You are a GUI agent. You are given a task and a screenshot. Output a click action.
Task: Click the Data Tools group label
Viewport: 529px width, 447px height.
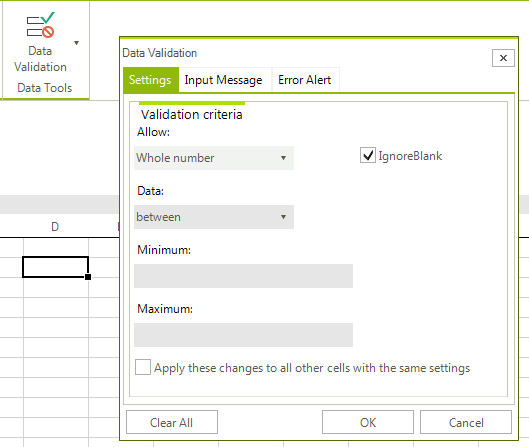click(x=45, y=88)
